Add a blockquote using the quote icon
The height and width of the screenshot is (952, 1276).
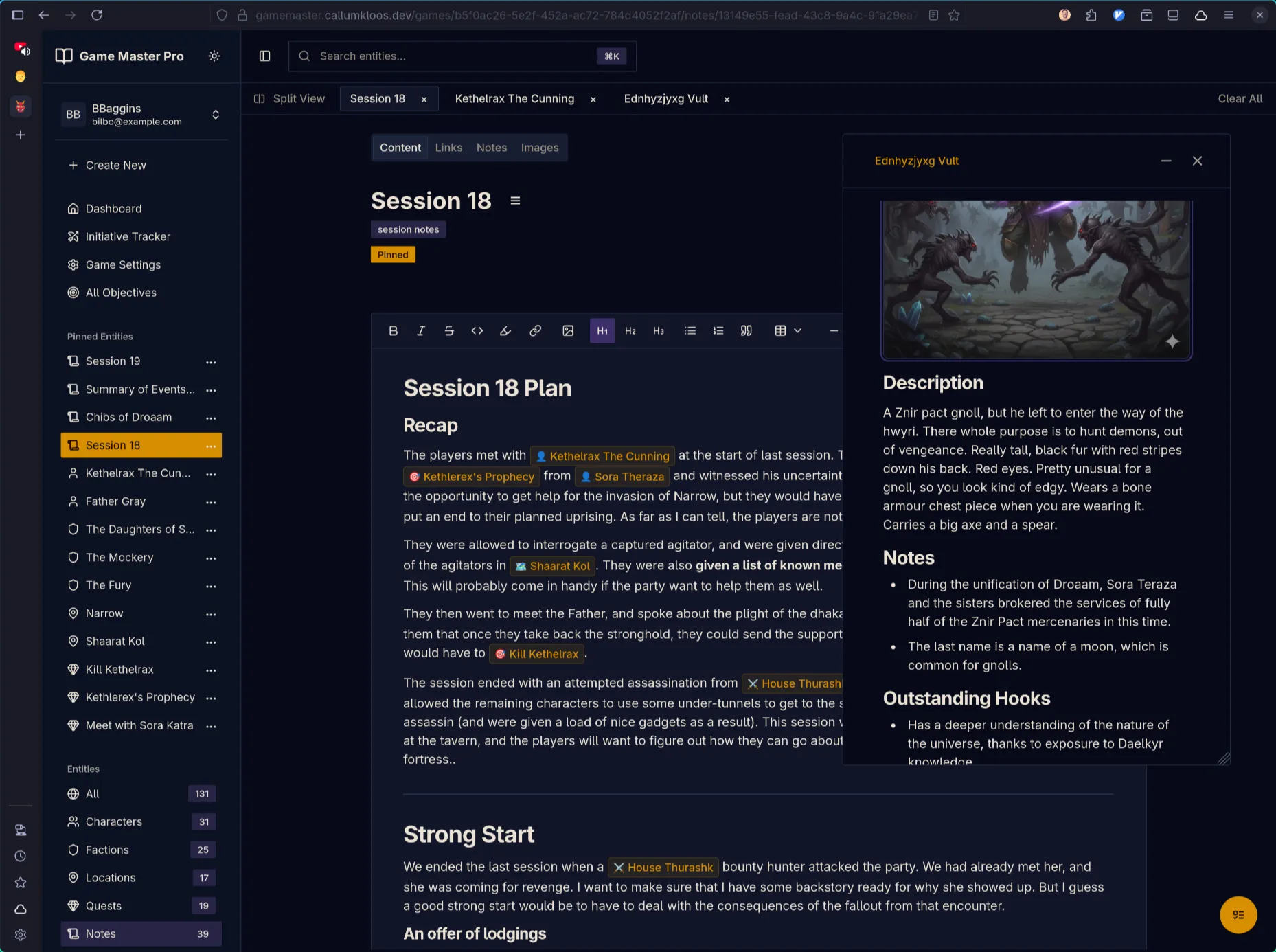[747, 331]
